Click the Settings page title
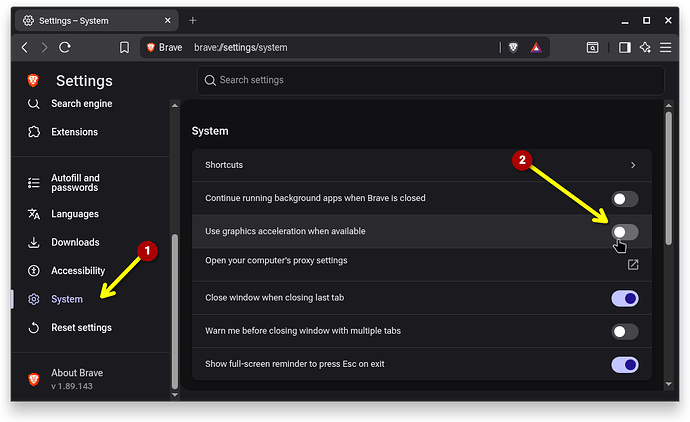 click(x=84, y=81)
